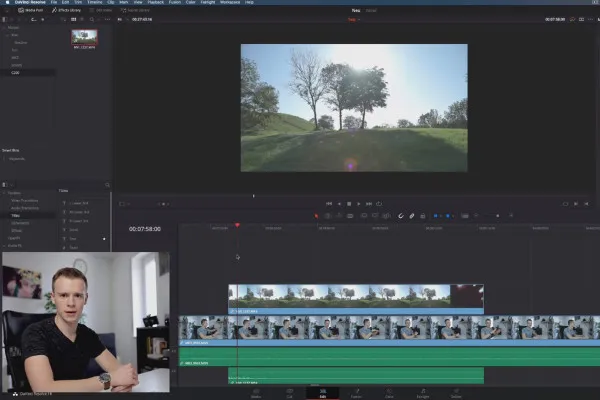600x400 pixels.
Task: Toggle the Effects Library panel
Action: coord(66,10)
